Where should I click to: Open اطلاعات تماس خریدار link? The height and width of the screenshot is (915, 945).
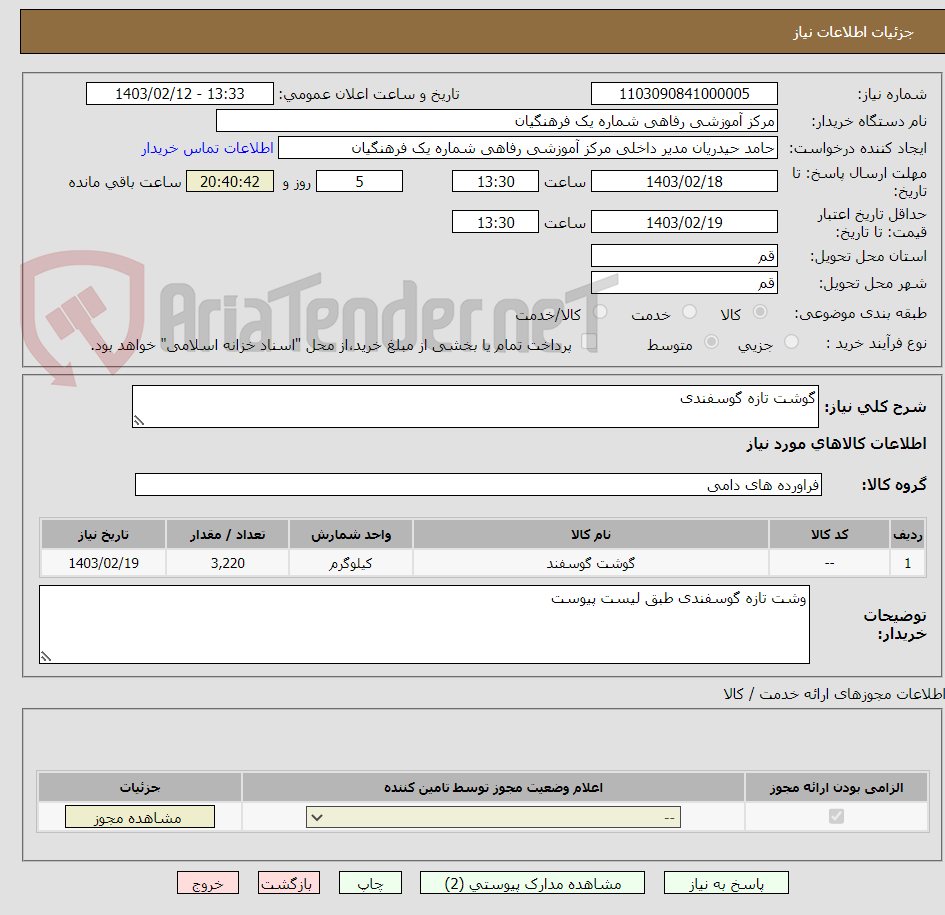(207, 148)
